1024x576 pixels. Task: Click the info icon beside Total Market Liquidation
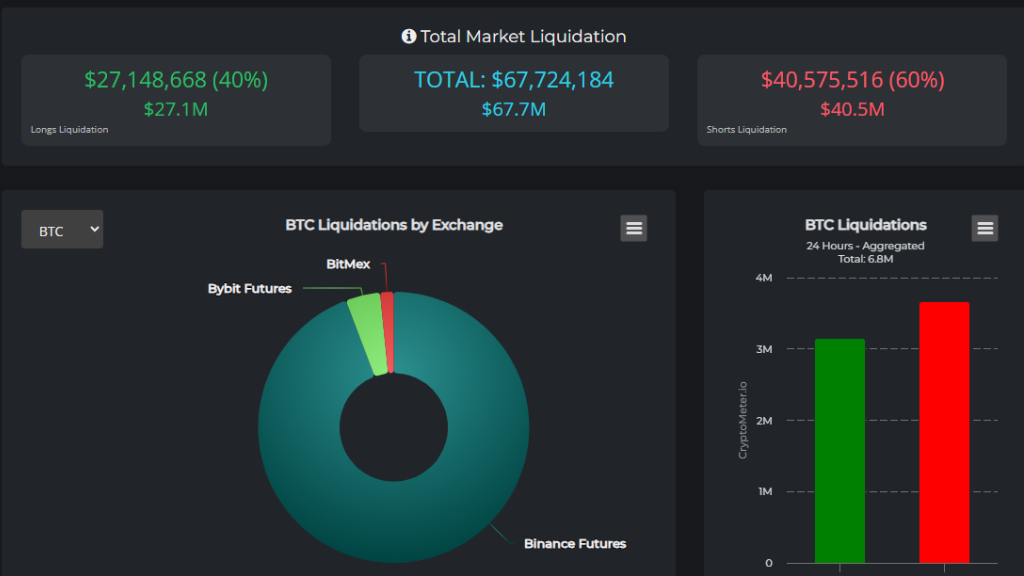409,36
